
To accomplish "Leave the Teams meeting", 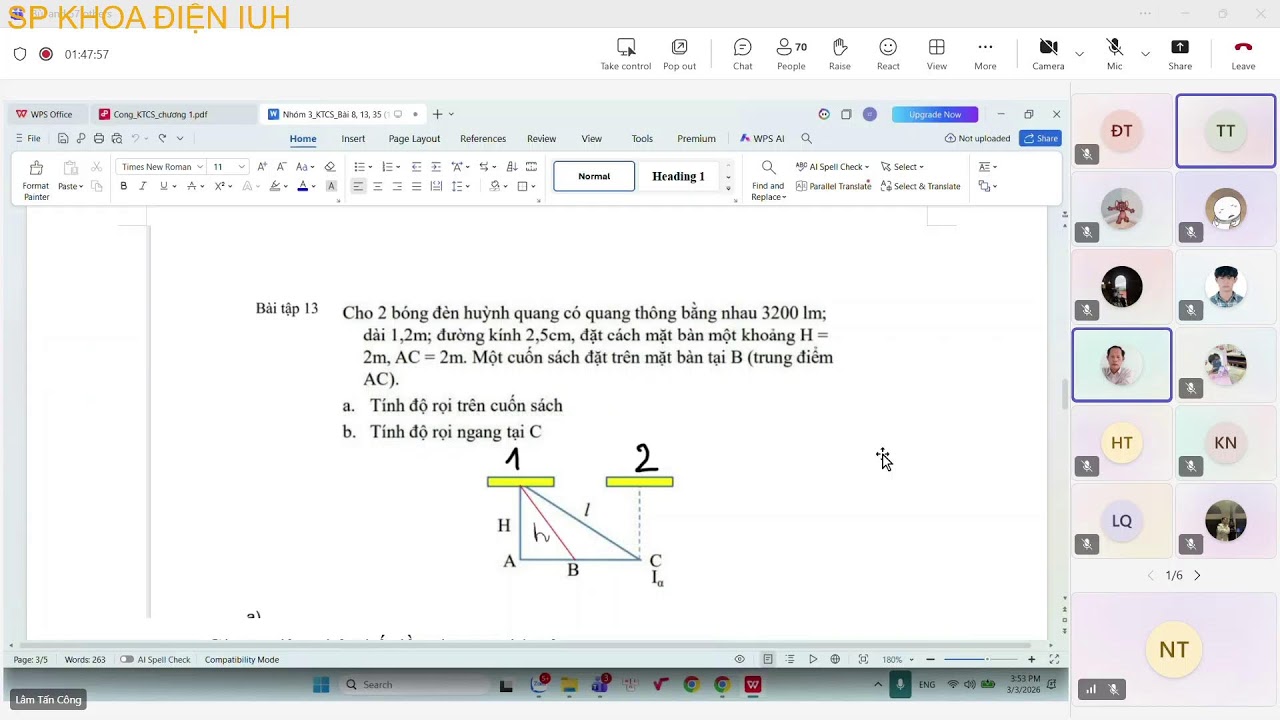I will tap(1243, 54).
